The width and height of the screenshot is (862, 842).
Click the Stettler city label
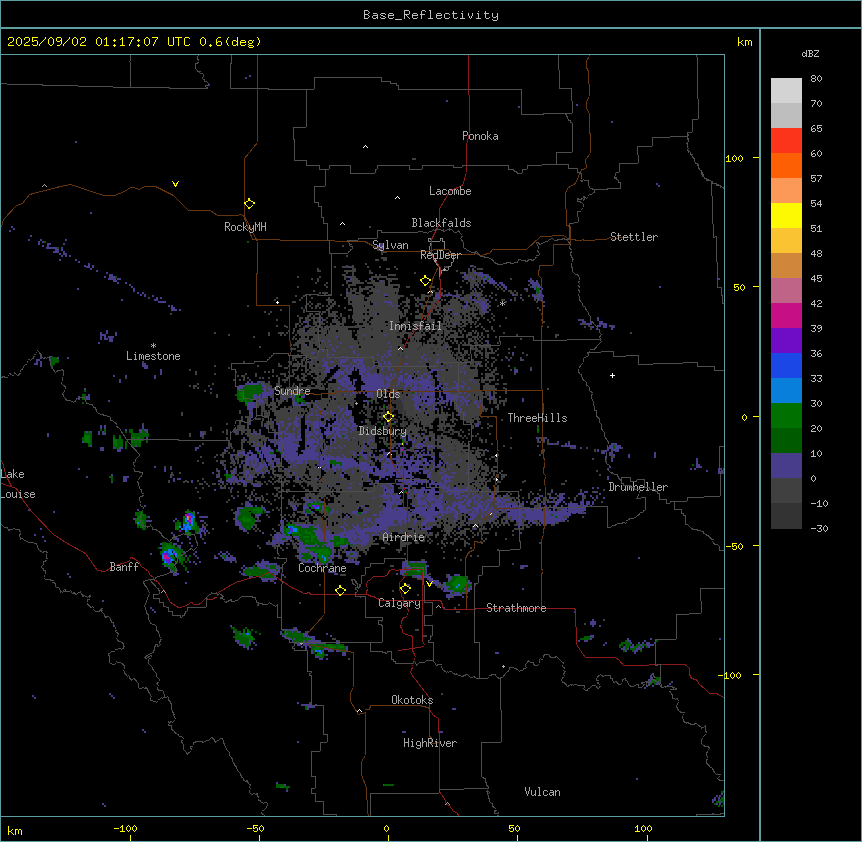(x=634, y=237)
